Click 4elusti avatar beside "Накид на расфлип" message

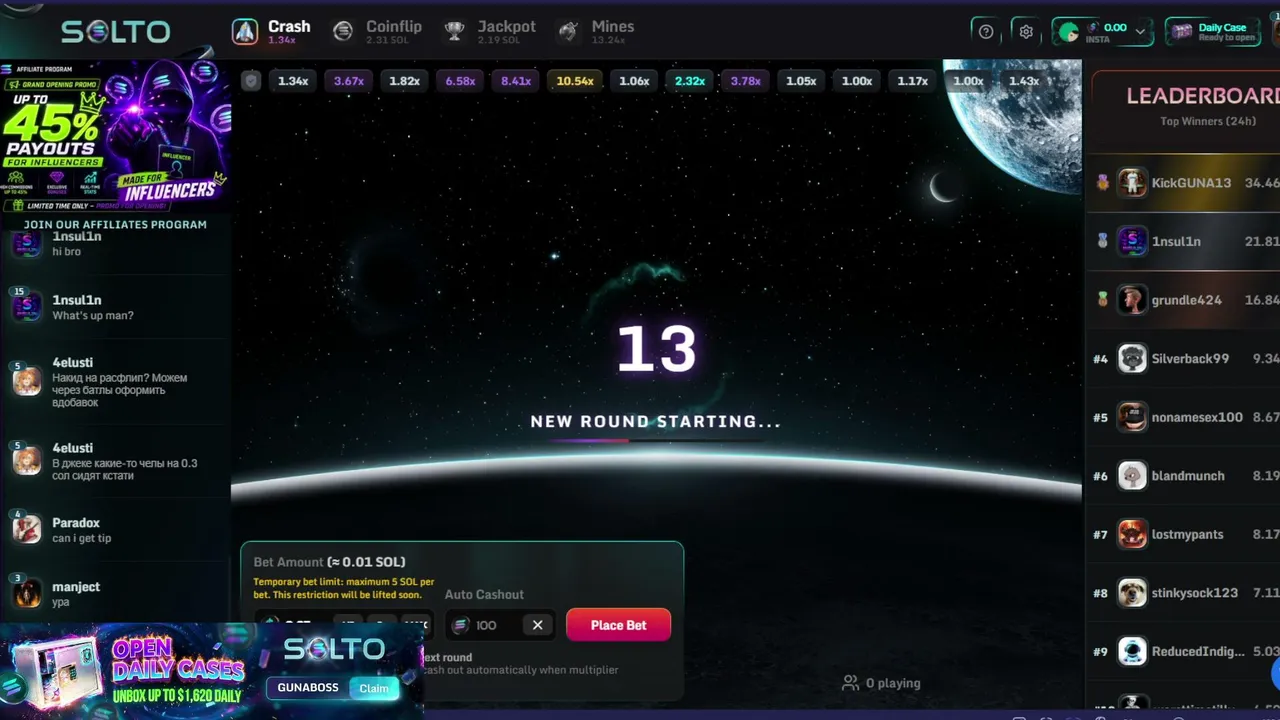[26, 380]
